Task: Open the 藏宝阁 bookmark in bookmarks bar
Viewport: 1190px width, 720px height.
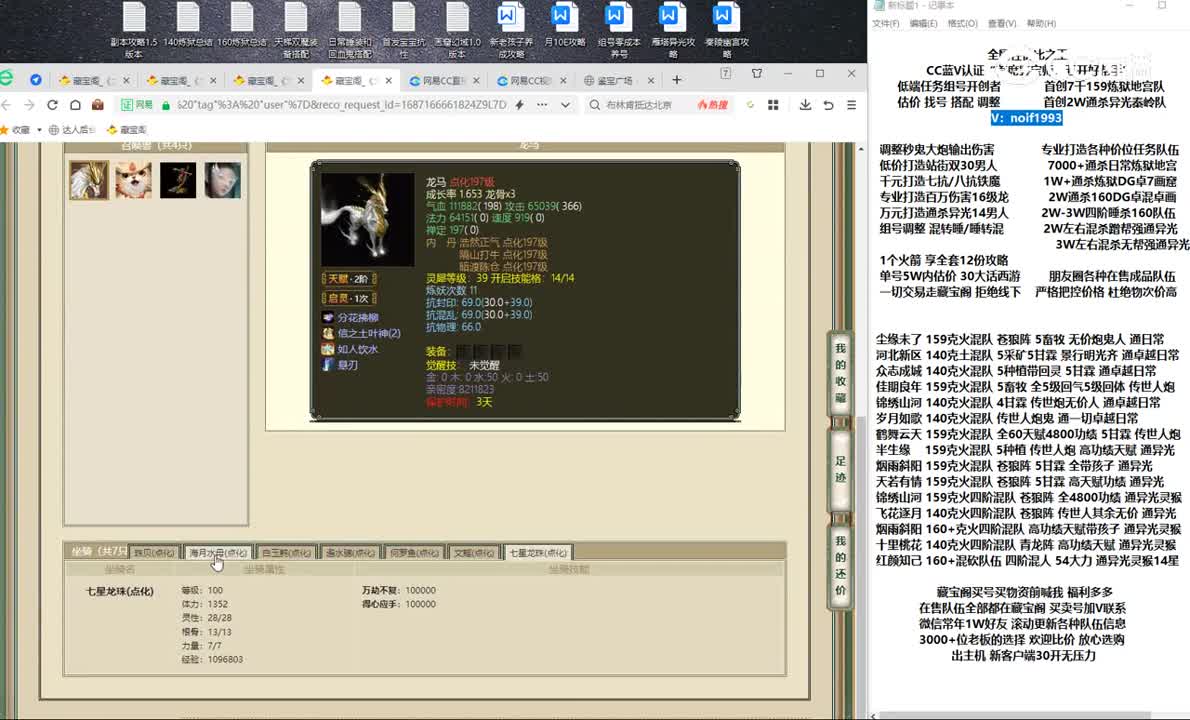Action: point(127,130)
